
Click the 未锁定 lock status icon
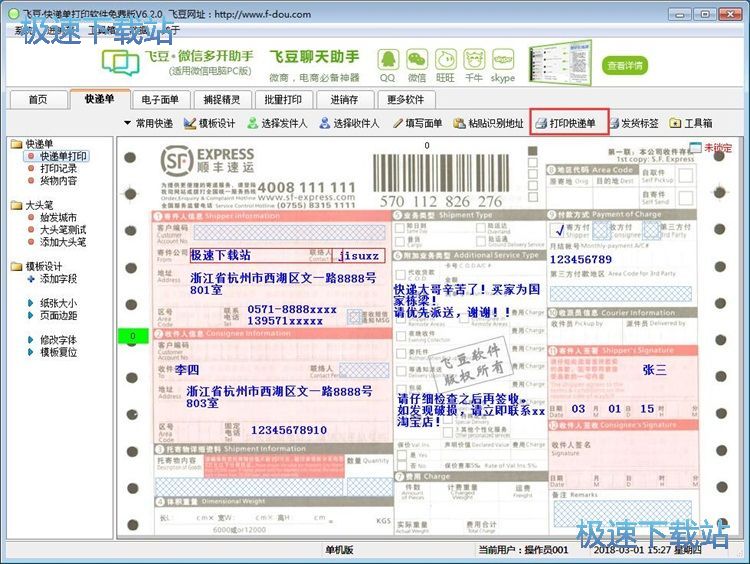695,148
